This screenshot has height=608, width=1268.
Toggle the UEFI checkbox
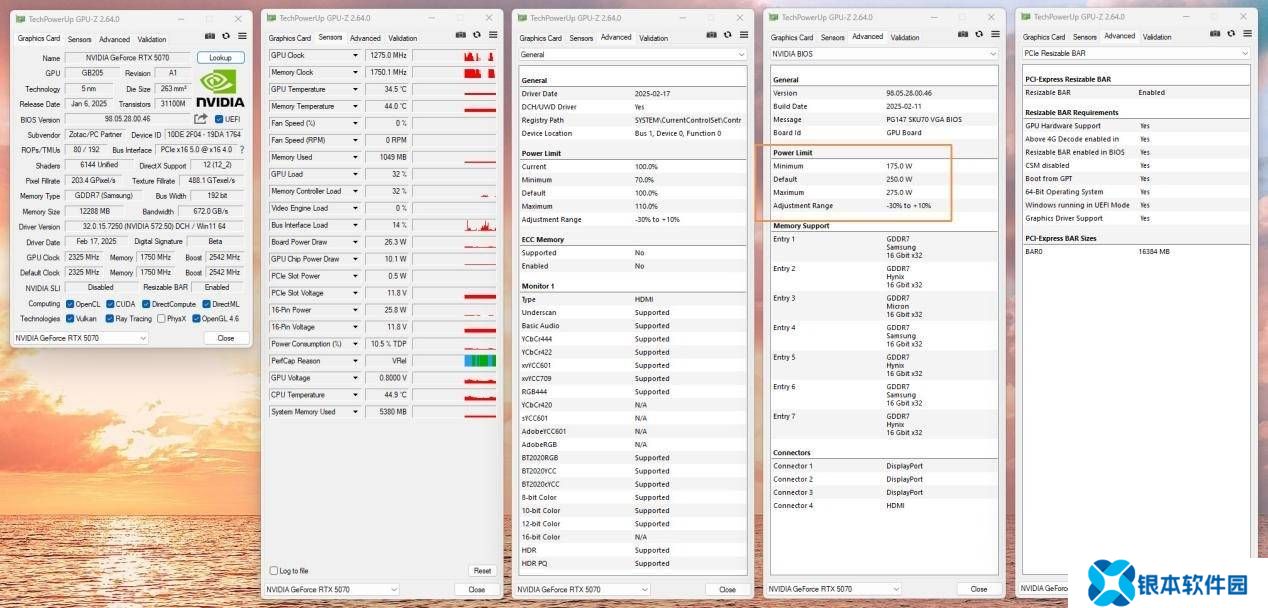tap(219, 119)
